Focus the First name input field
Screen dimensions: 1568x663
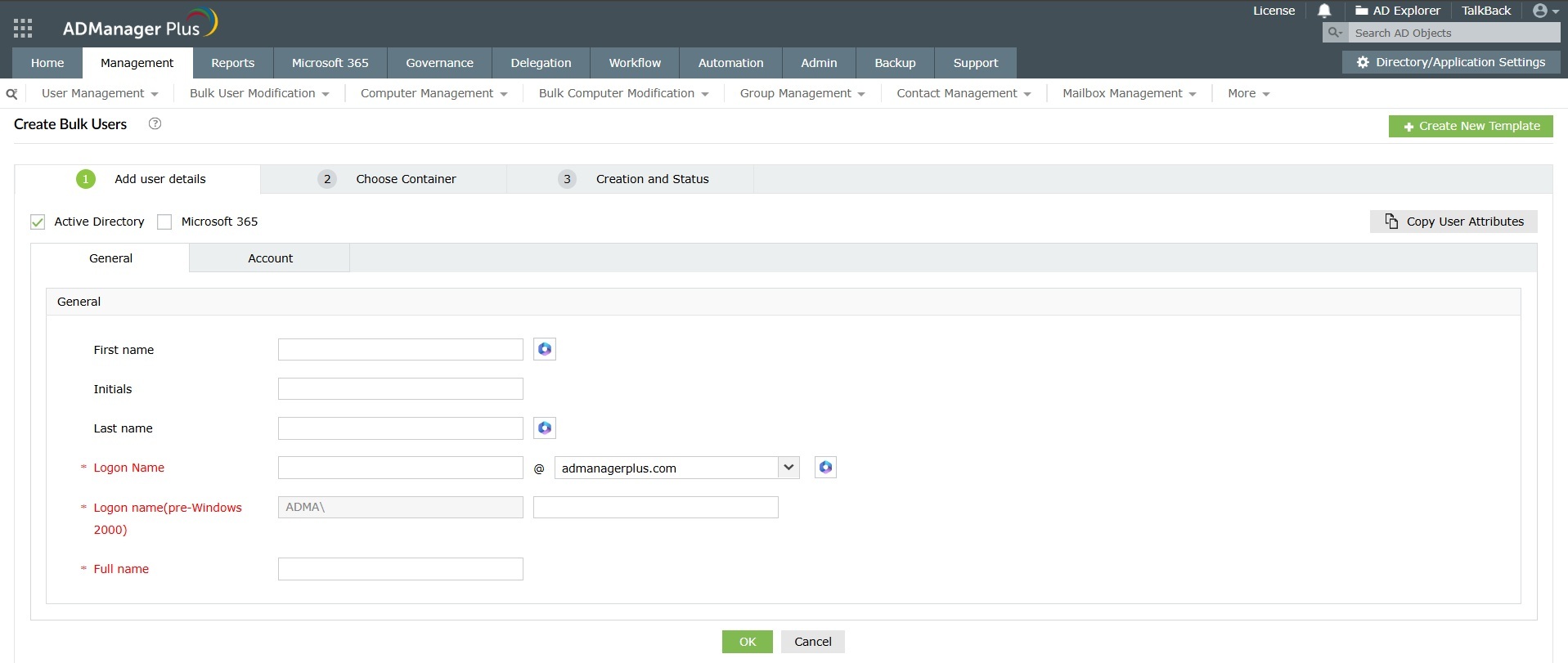(x=401, y=349)
